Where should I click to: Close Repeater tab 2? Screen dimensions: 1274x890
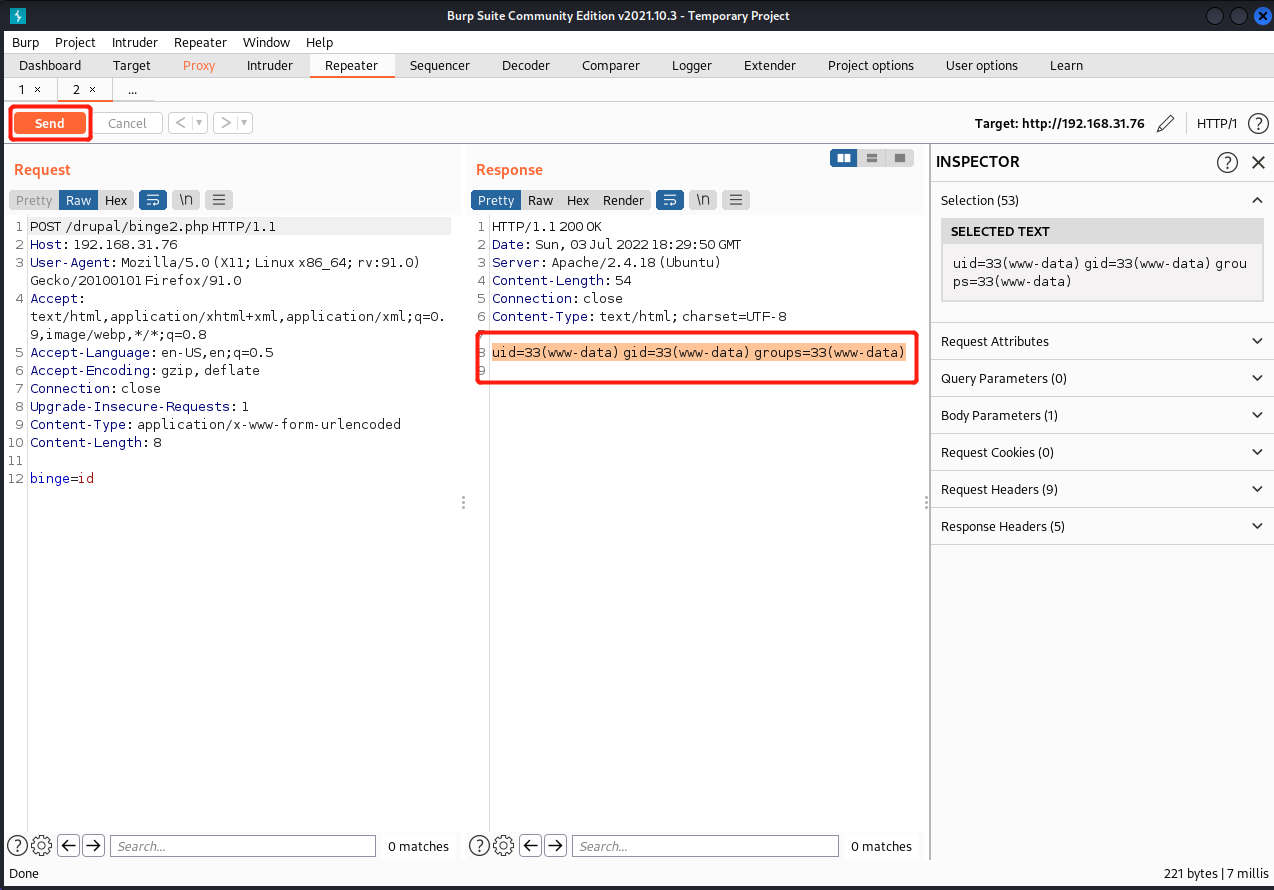[92, 90]
